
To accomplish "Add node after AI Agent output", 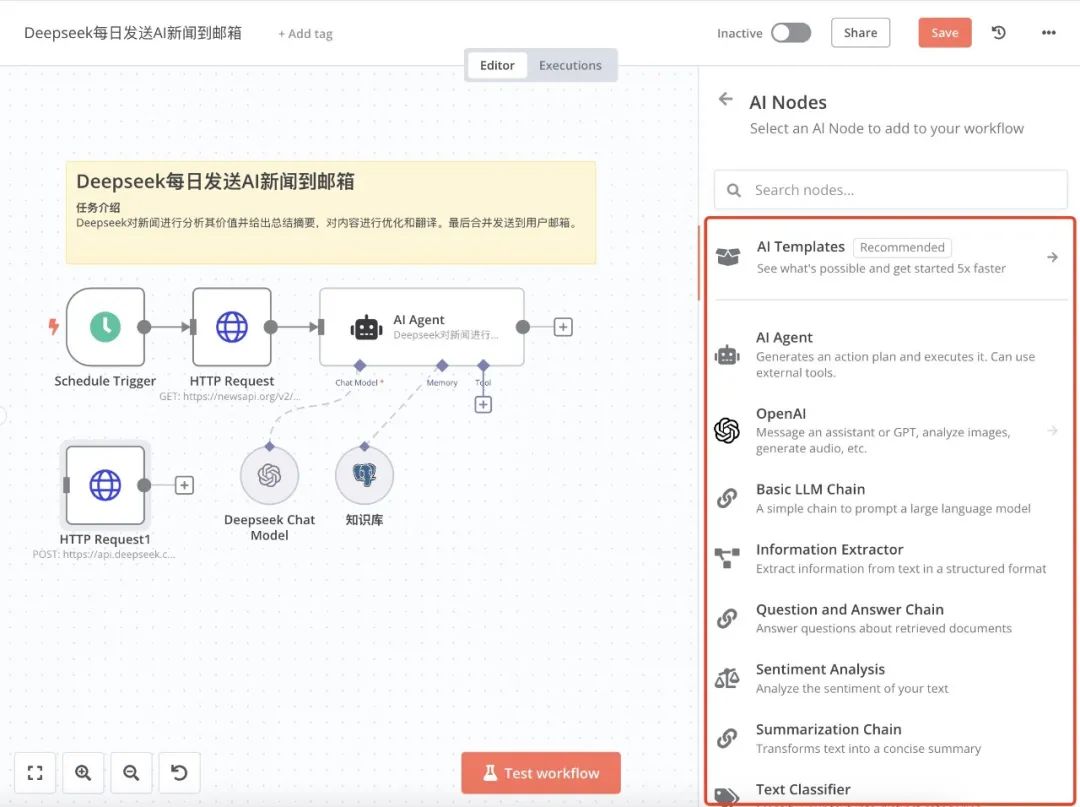I will coord(563,327).
